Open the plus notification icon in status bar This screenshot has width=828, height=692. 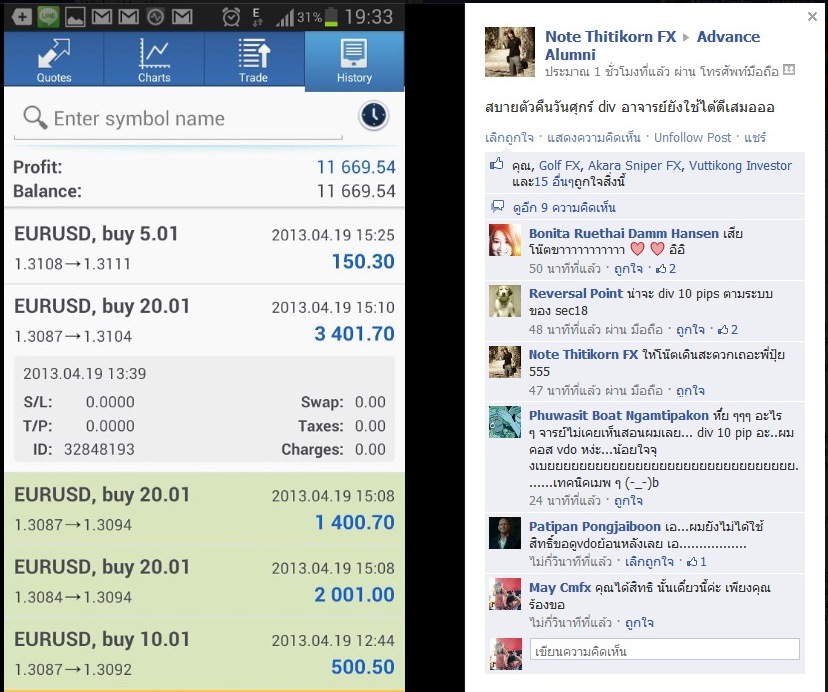(x=22, y=17)
